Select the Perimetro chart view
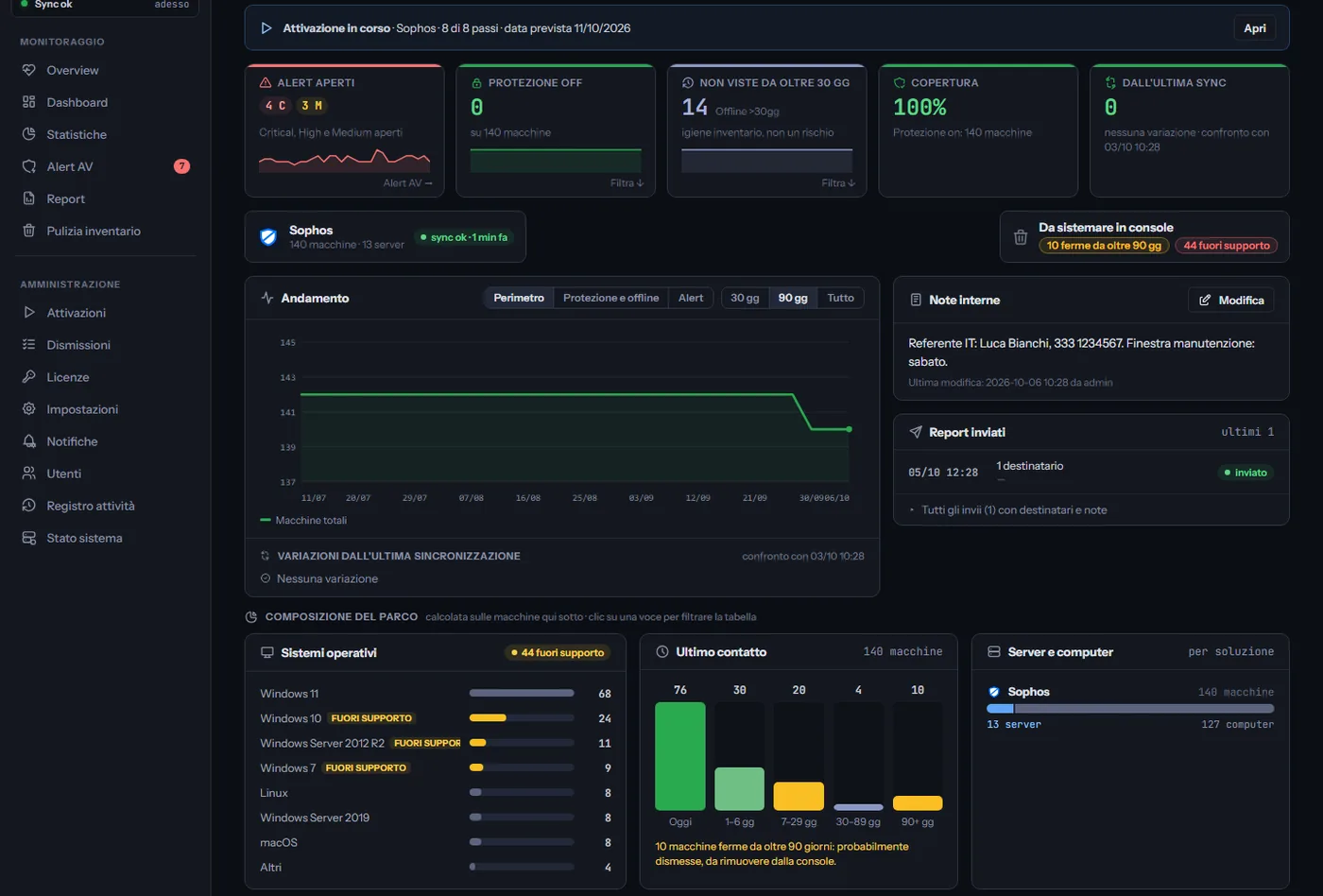This screenshot has width=1323, height=896. click(519, 298)
